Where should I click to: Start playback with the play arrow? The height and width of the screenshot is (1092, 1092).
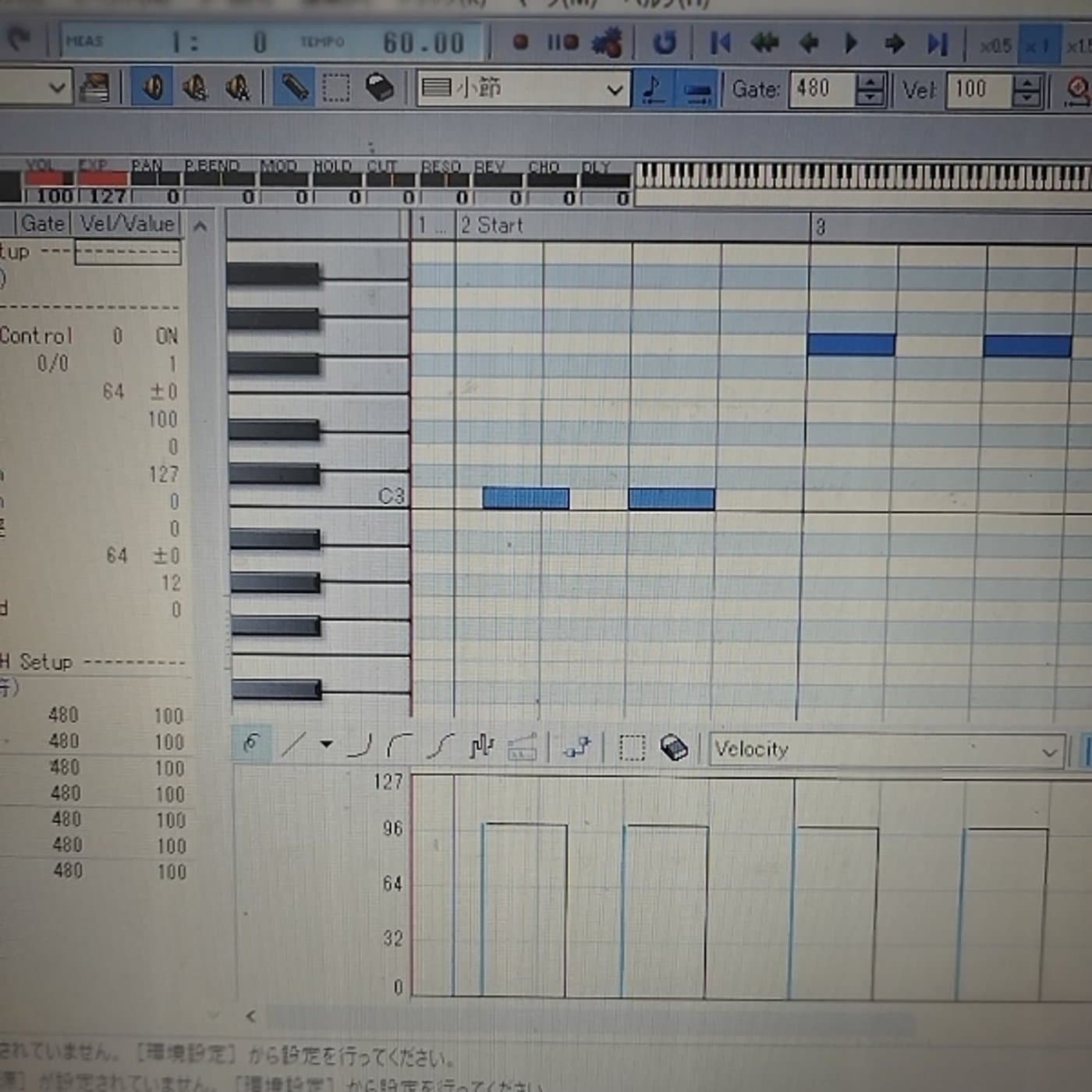(x=851, y=43)
